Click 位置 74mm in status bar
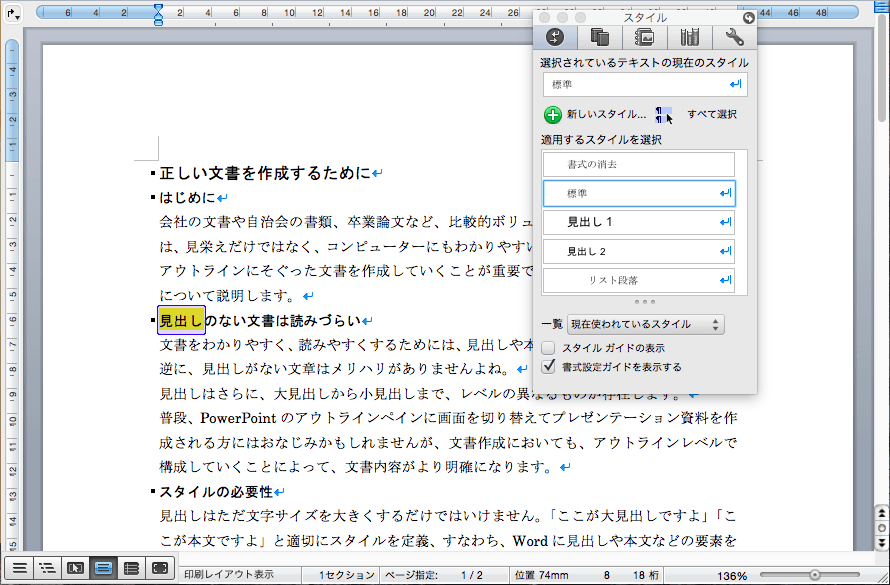Image resolution: width=890 pixels, height=585 pixels. 541,575
